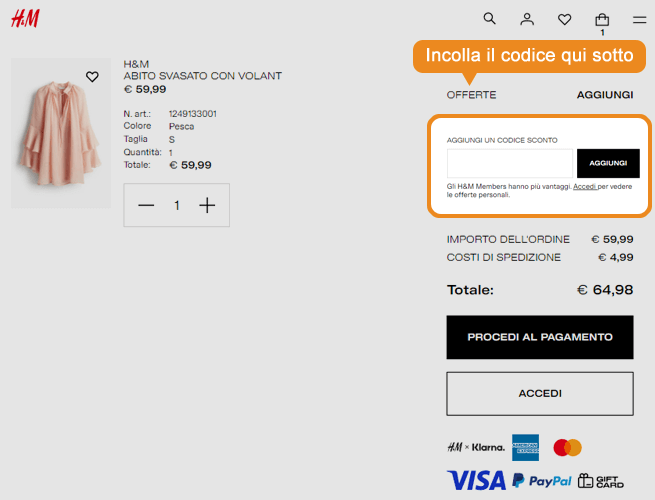Open the shopping bag icon
The height and width of the screenshot is (500, 655).
[x=602, y=20]
